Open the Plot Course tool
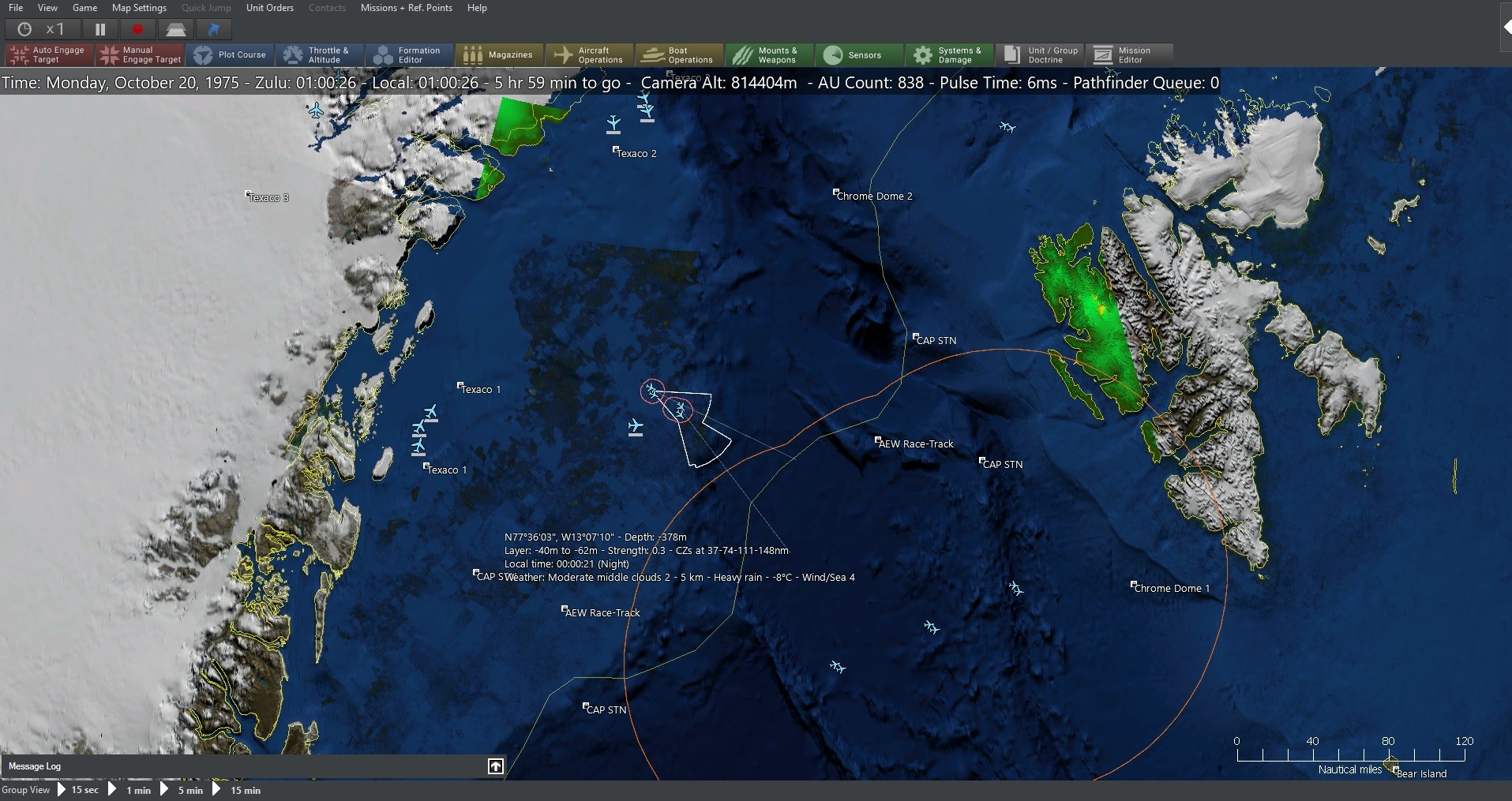1512x801 pixels. 230,54
